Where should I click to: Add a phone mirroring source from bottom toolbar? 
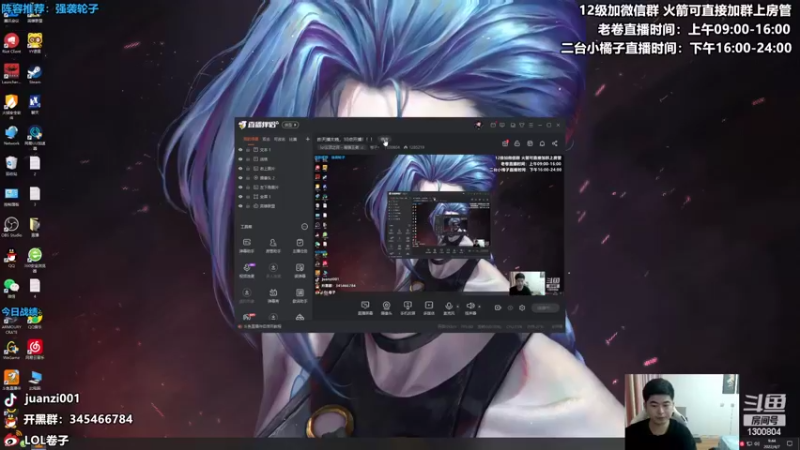coord(407,308)
